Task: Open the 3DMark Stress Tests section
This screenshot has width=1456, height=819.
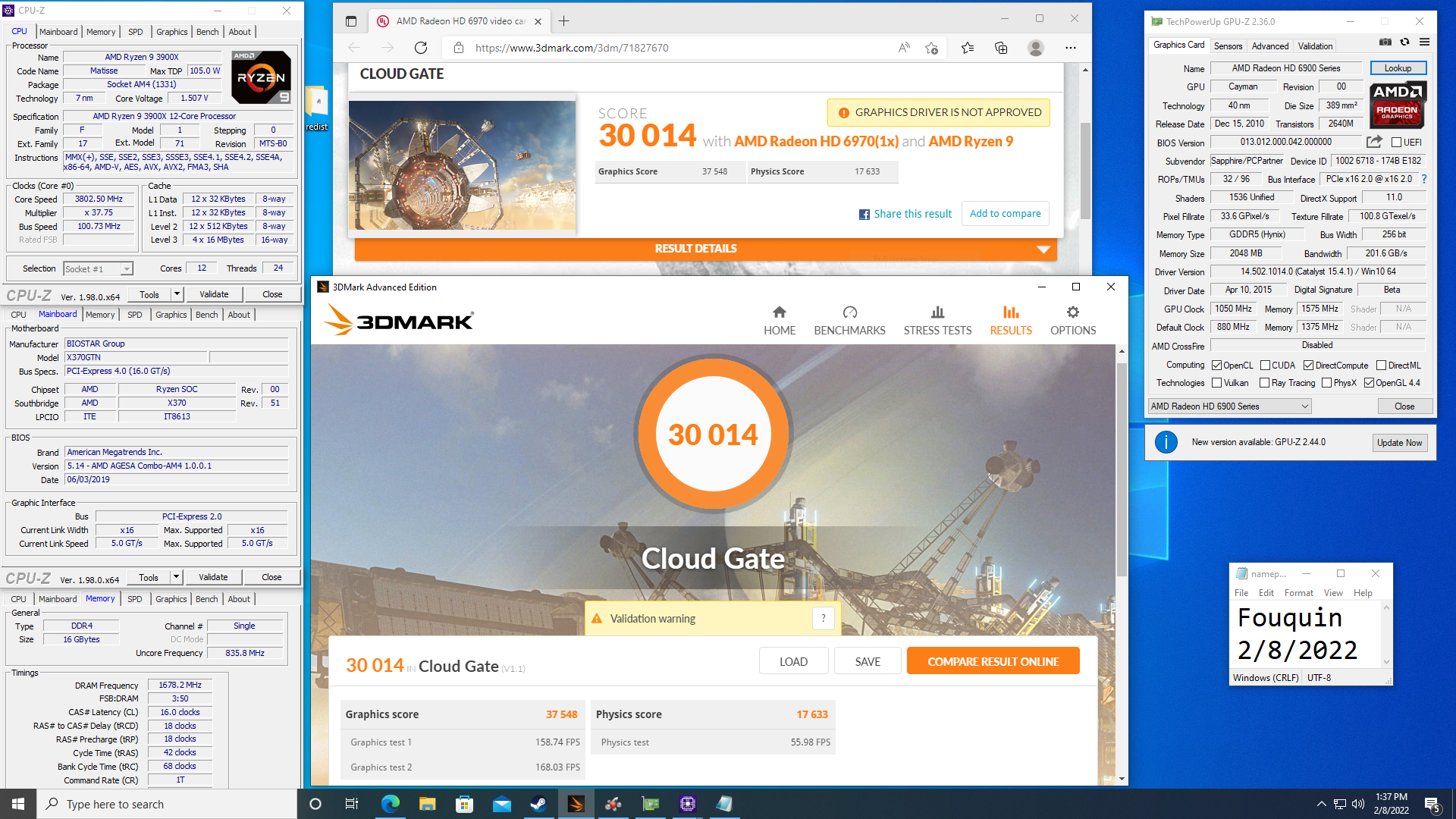Action: pyautogui.click(x=937, y=321)
